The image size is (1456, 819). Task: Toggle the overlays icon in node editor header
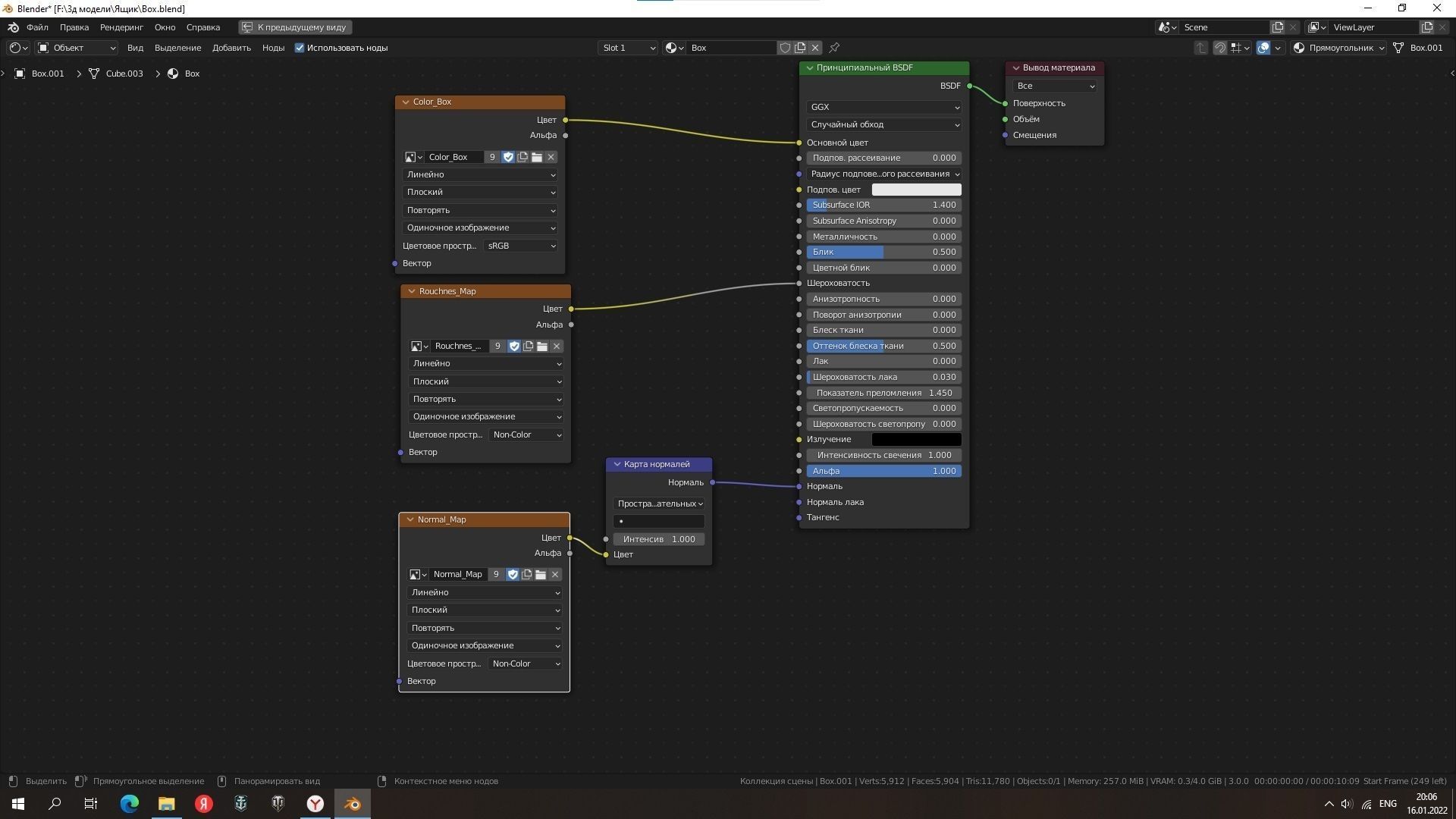1263,48
